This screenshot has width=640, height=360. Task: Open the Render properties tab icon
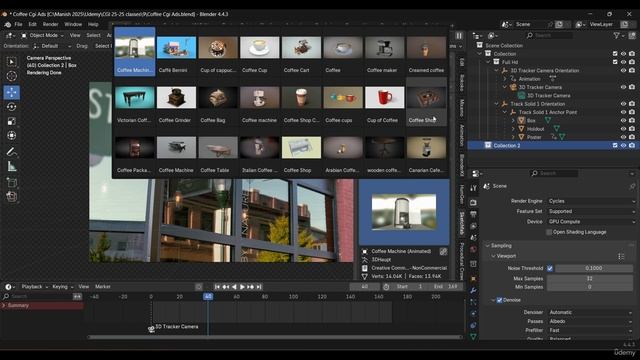pos(473,202)
